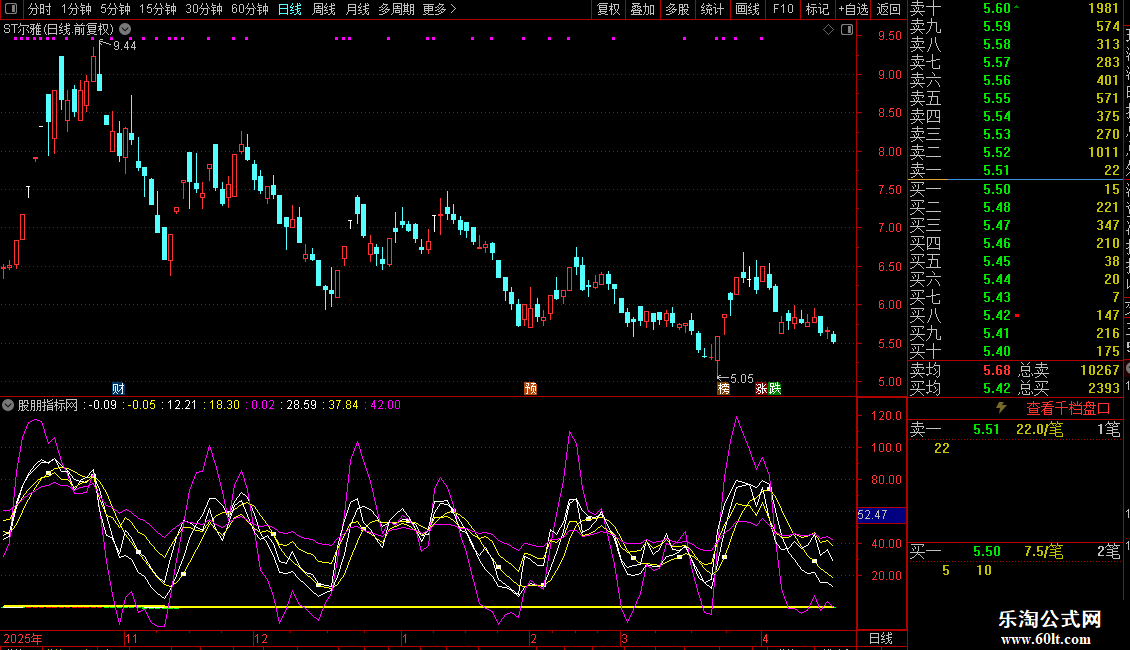Viewport: 1130px width, 650px height.
Task: Select the 卖一 5.51 order row
Action: [1015, 170]
